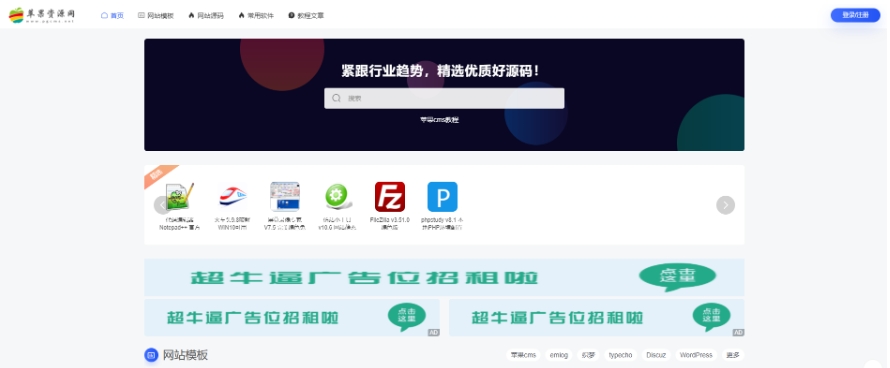Click the wide 超牛逼广告位招租啦 banner ad
The height and width of the screenshot is (368, 890).
pos(444,277)
